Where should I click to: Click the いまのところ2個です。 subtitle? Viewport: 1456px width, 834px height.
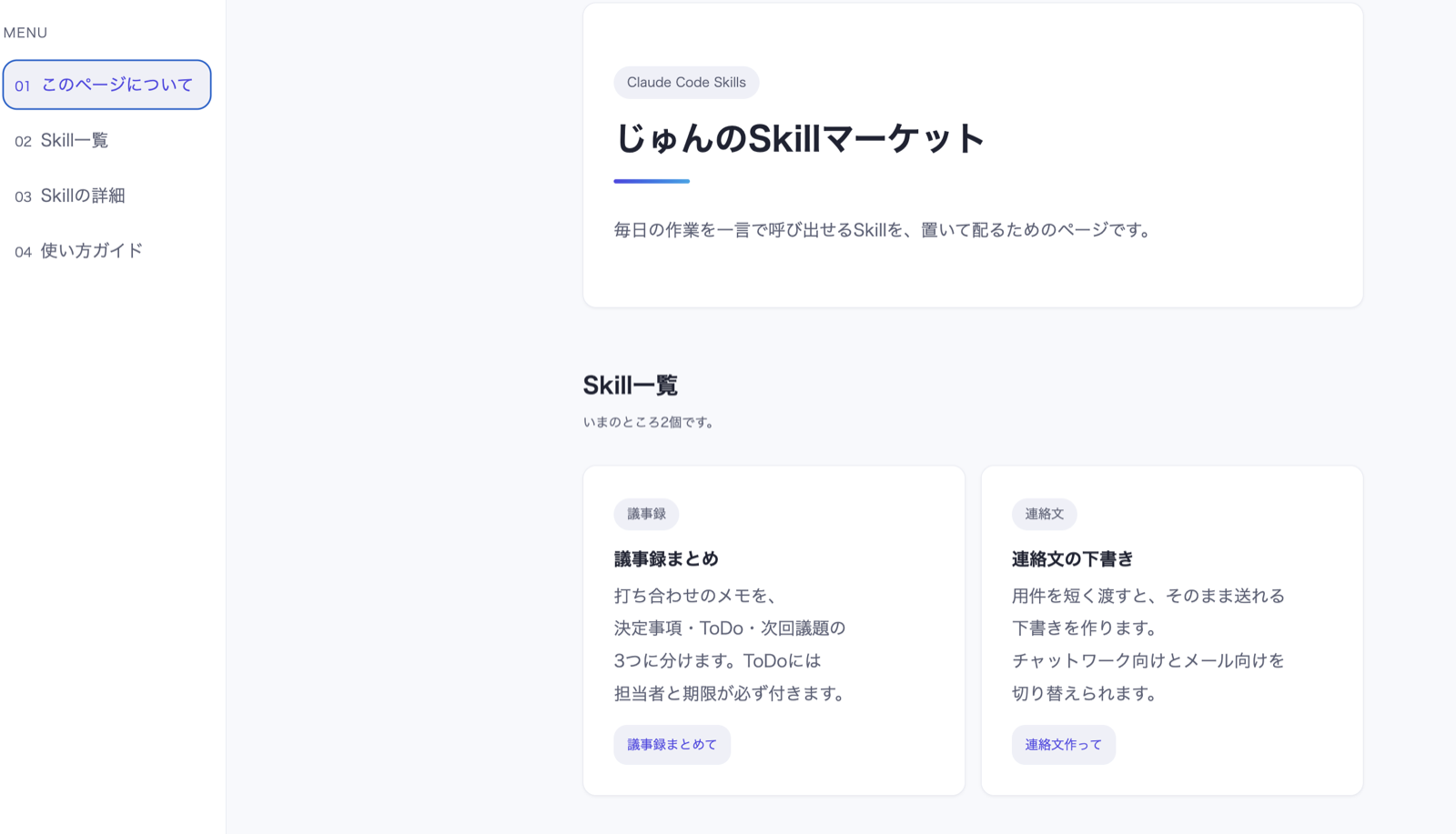pos(649,422)
